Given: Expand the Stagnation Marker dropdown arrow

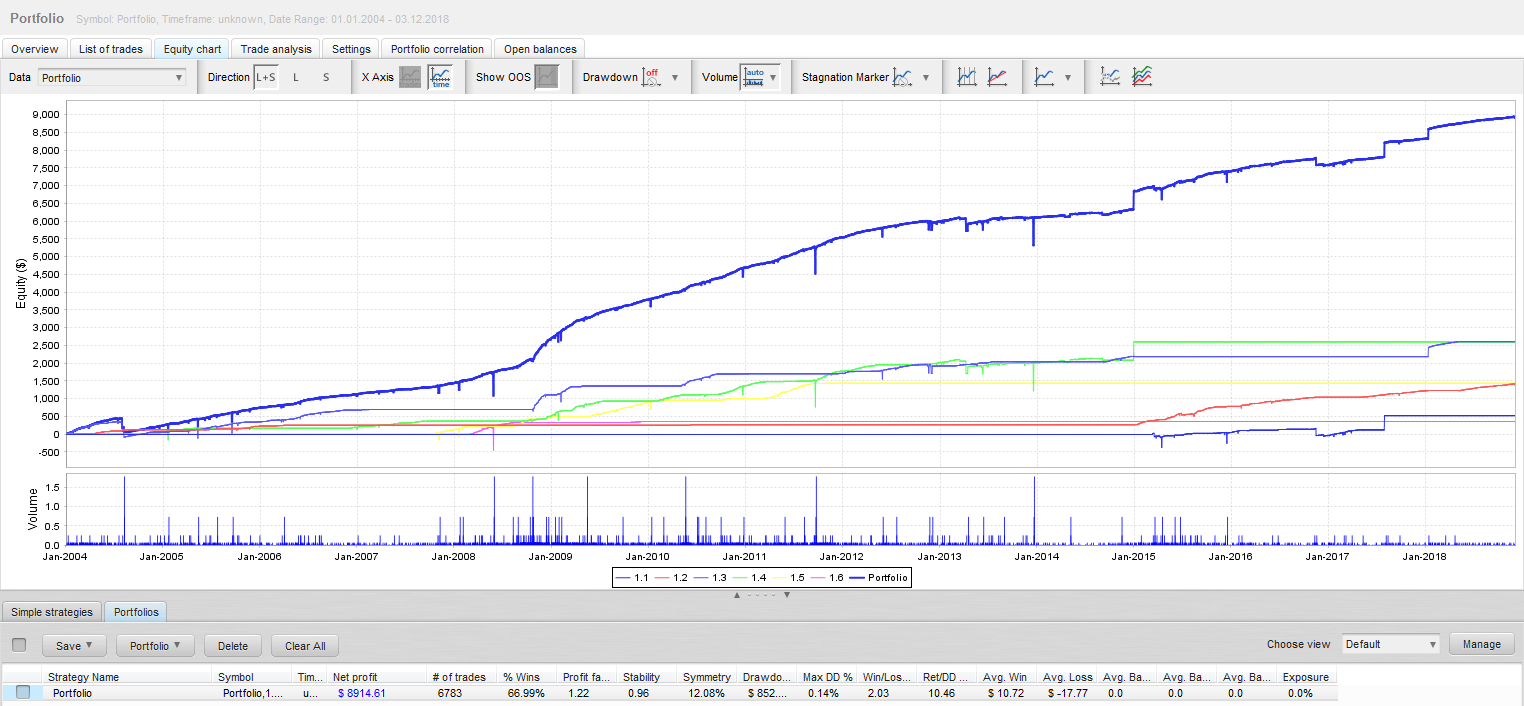Looking at the screenshot, I should point(926,77).
